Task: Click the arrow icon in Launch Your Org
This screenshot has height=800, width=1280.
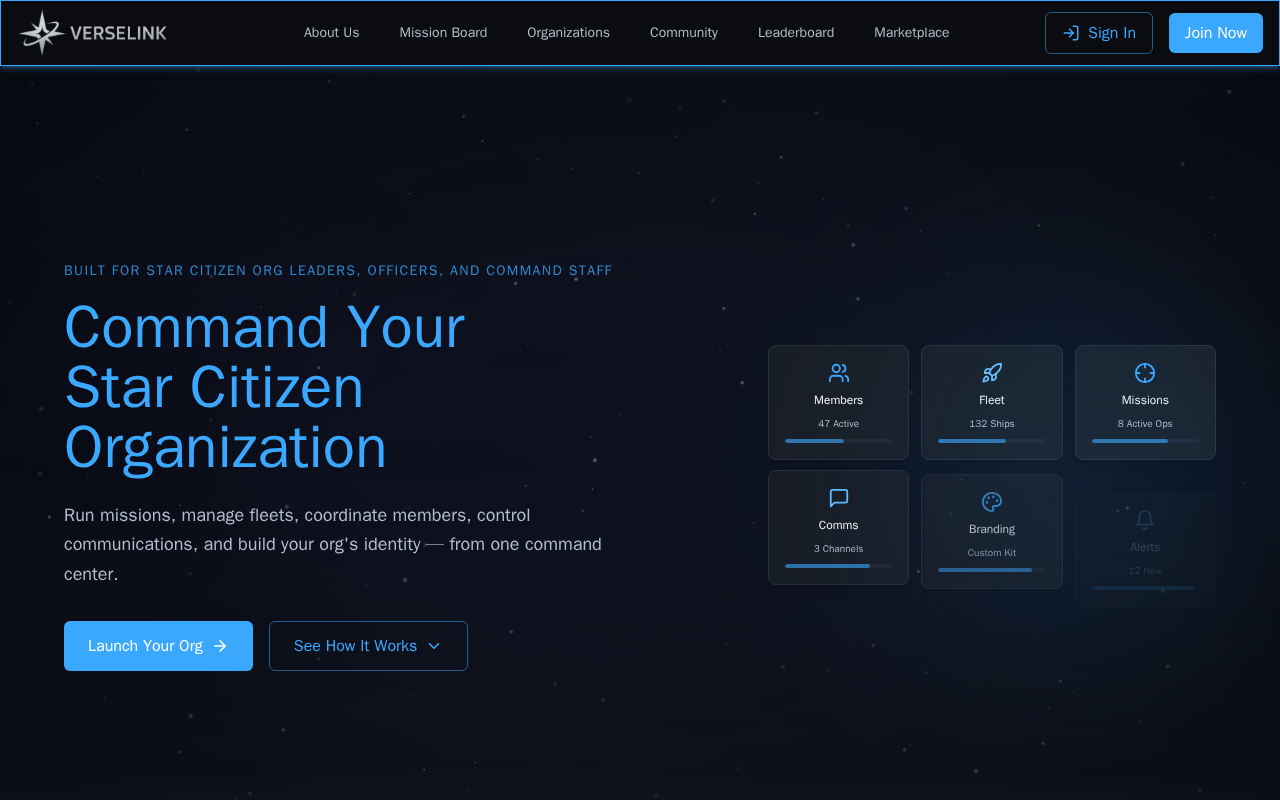Action: pos(221,646)
